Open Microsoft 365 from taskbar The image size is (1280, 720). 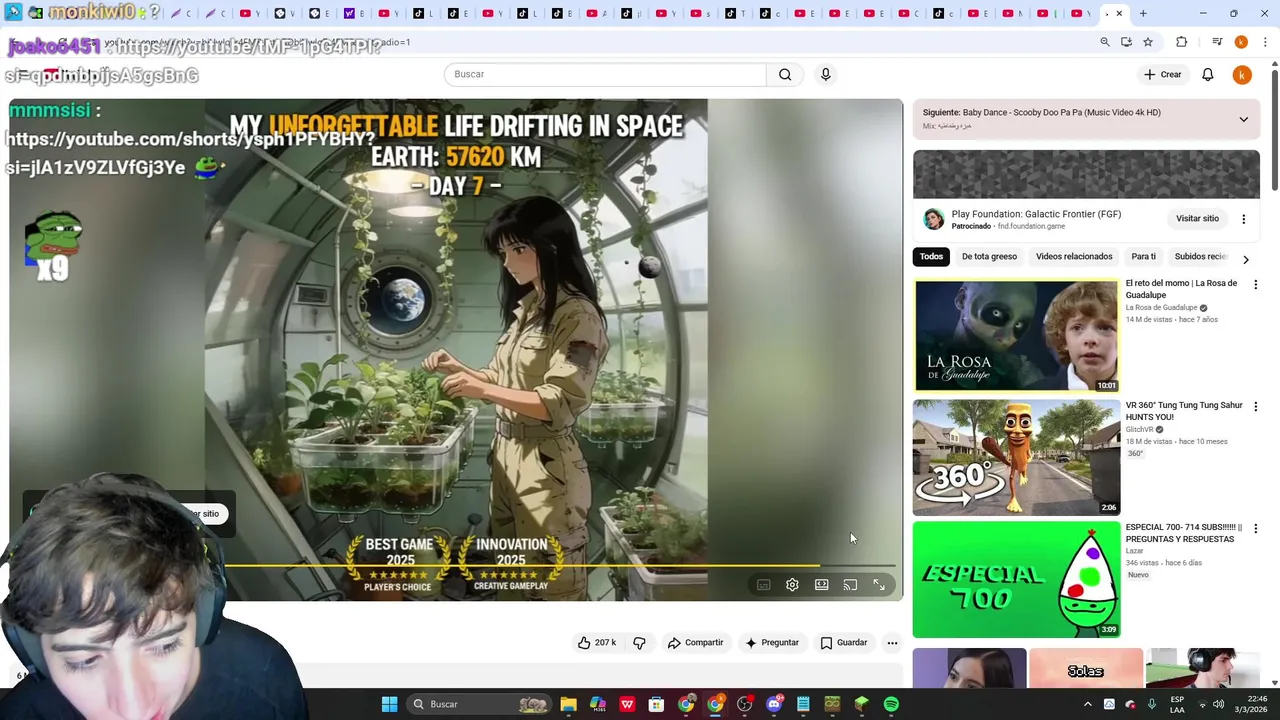pos(598,705)
